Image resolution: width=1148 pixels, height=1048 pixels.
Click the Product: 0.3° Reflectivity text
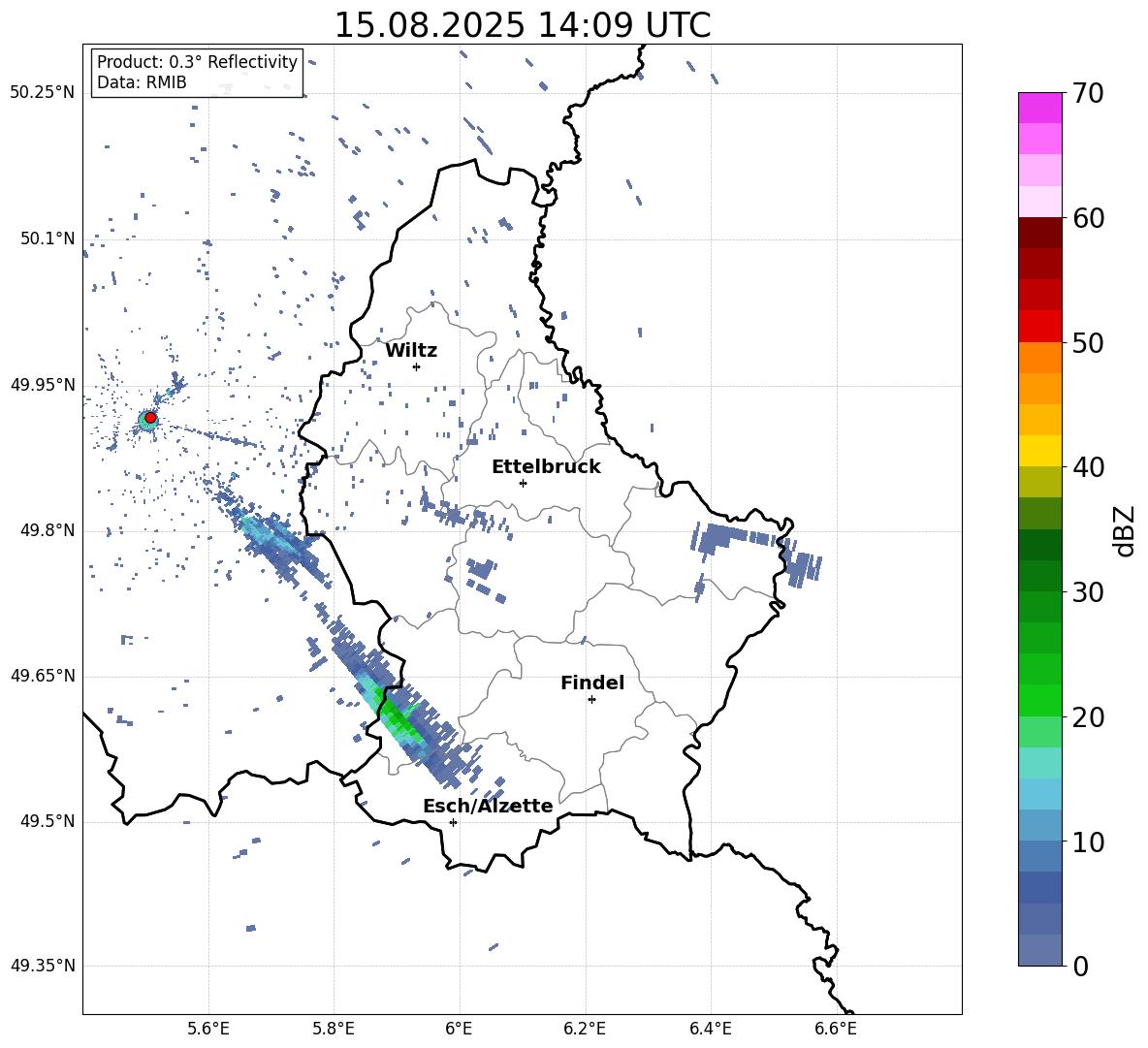click(x=197, y=62)
